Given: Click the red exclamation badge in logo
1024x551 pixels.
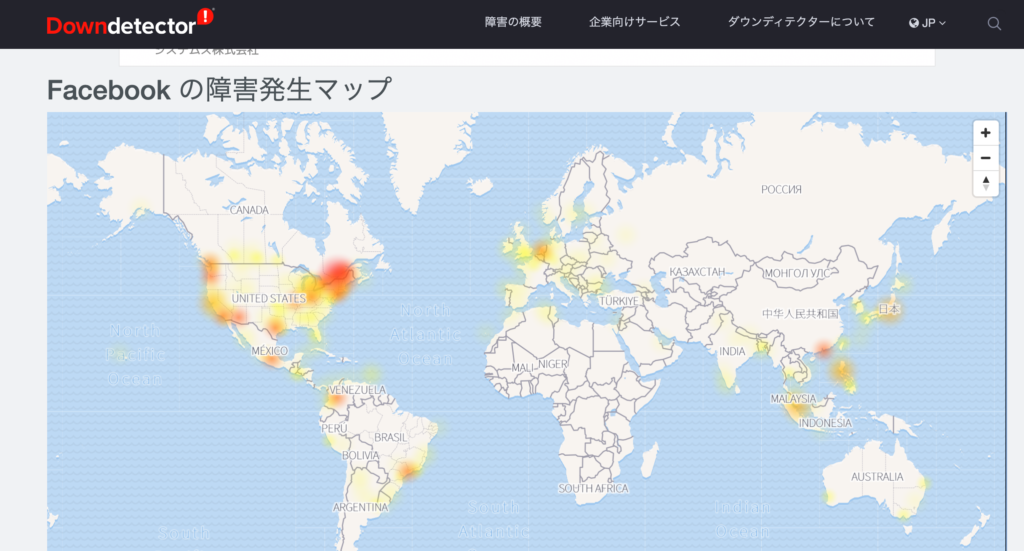Looking at the screenshot, I should pyautogui.click(x=204, y=16).
